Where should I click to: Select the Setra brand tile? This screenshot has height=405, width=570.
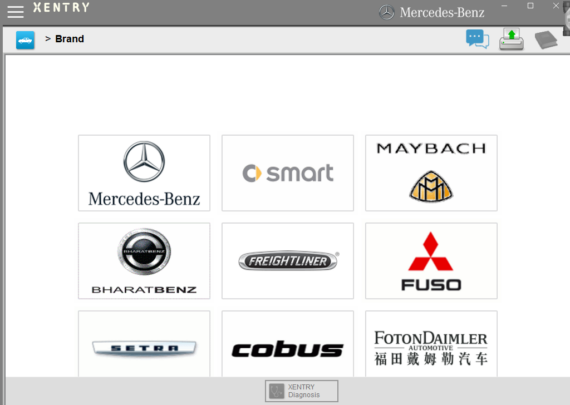point(144,344)
